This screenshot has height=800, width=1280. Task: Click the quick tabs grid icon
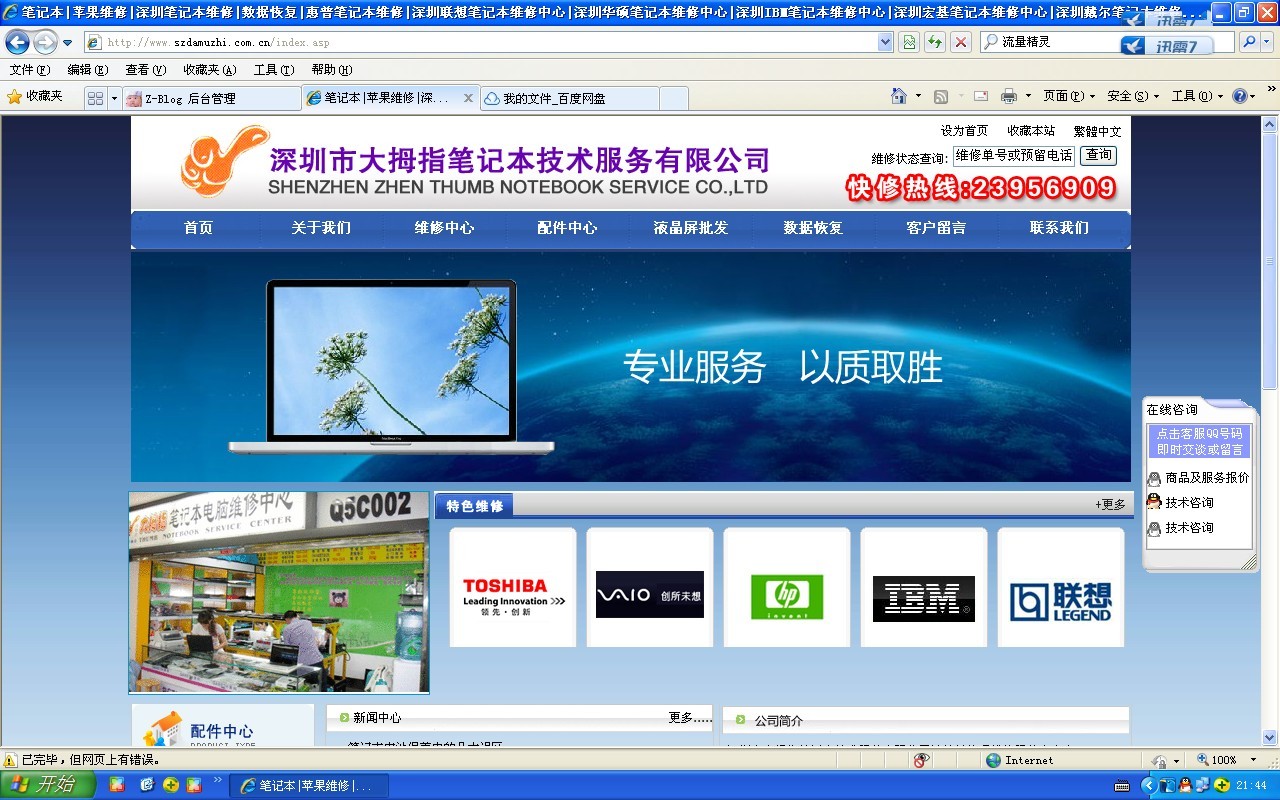pyautogui.click(x=95, y=98)
